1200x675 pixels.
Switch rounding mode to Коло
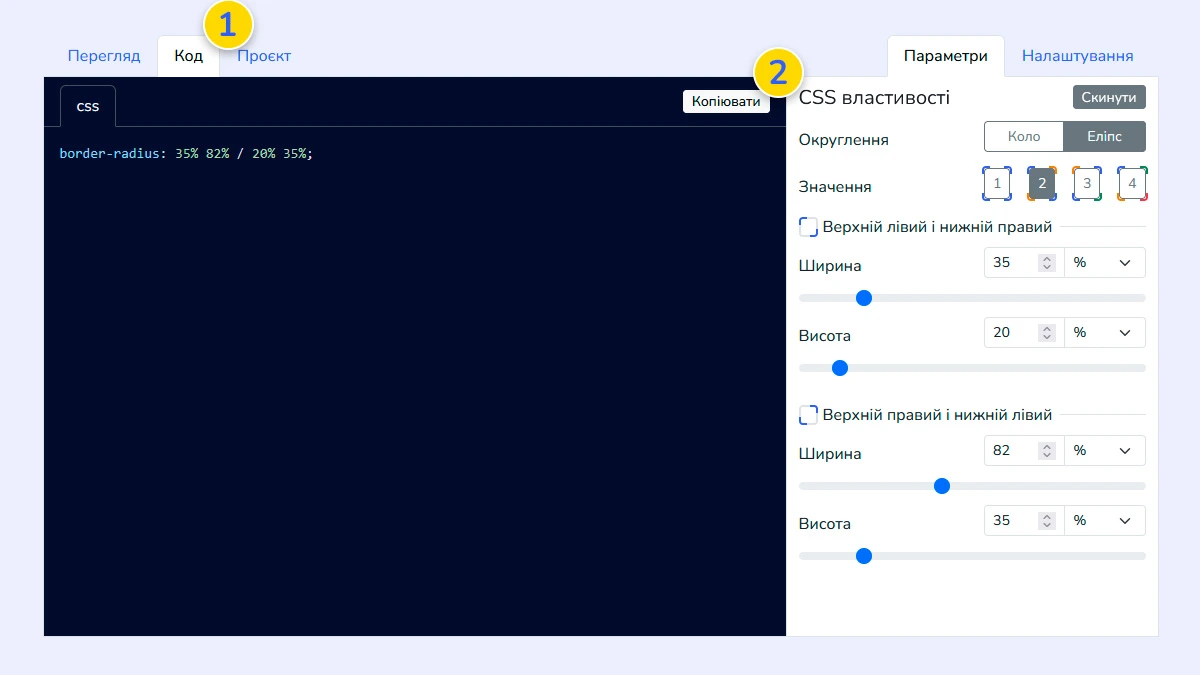coord(1023,136)
